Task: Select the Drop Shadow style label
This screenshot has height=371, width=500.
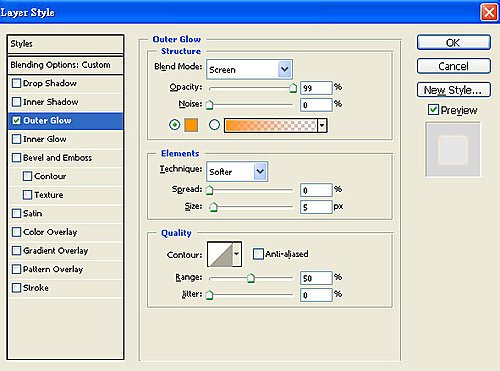Action: point(50,83)
